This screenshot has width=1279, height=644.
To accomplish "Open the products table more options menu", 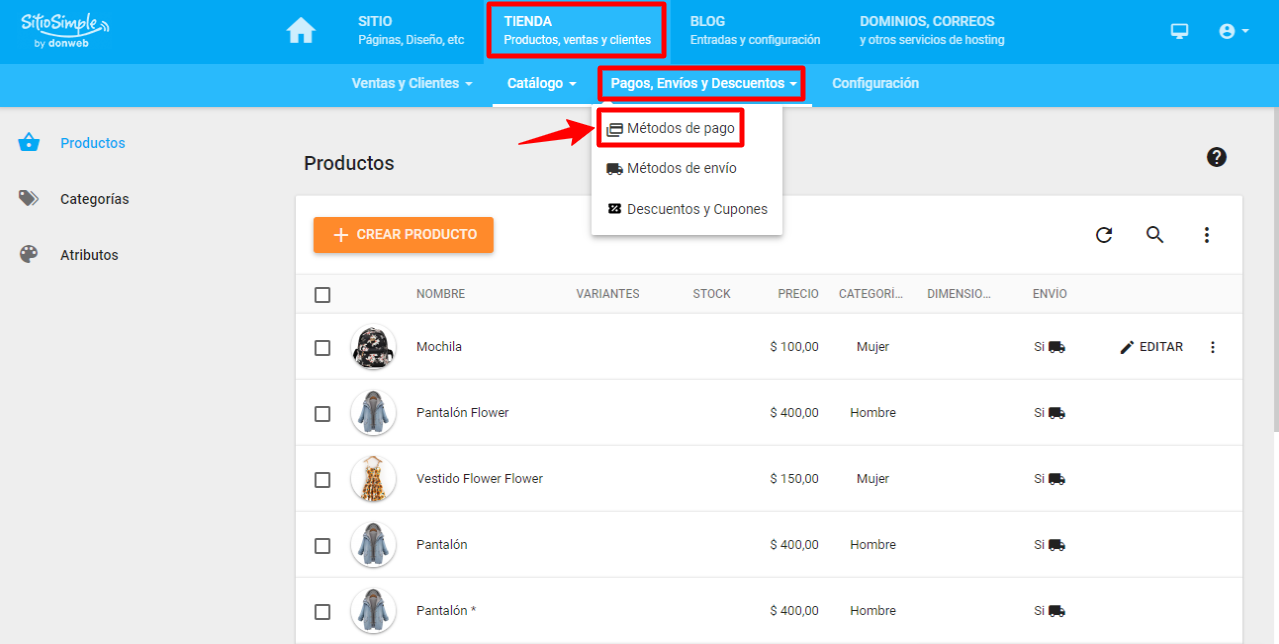I will (x=1206, y=235).
